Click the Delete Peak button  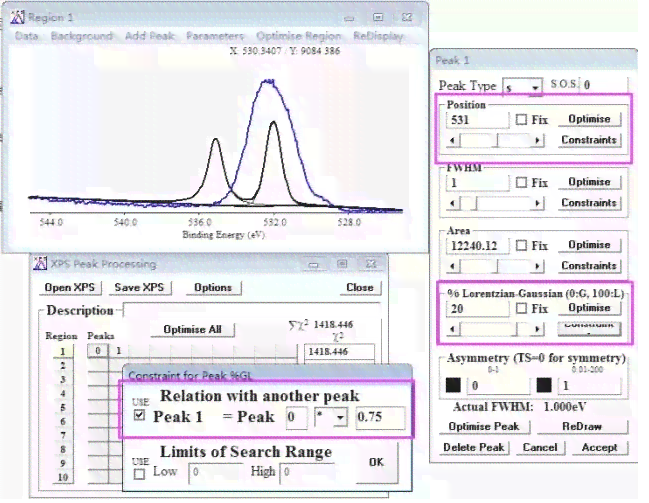click(474, 448)
